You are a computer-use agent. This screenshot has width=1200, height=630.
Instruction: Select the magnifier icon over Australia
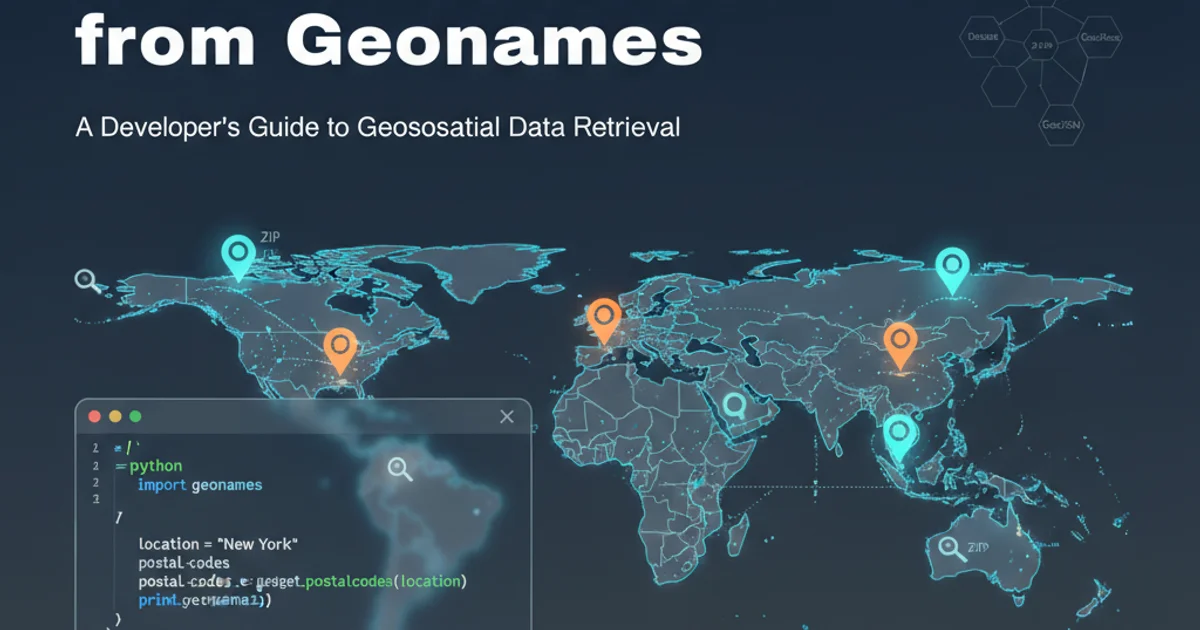949,548
